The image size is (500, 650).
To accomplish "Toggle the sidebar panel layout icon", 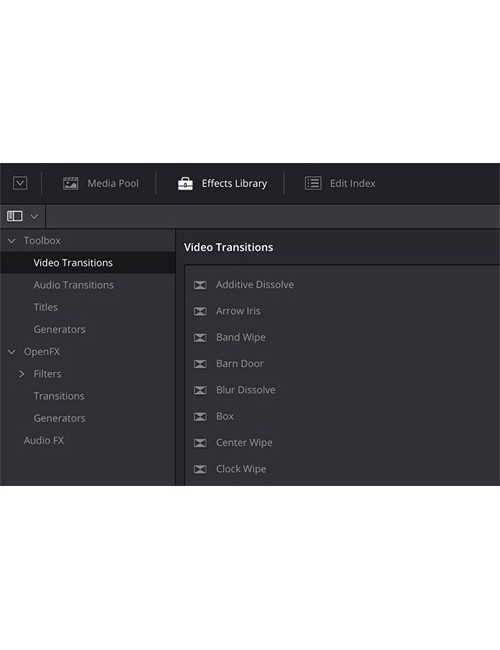I will pos(15,216).
